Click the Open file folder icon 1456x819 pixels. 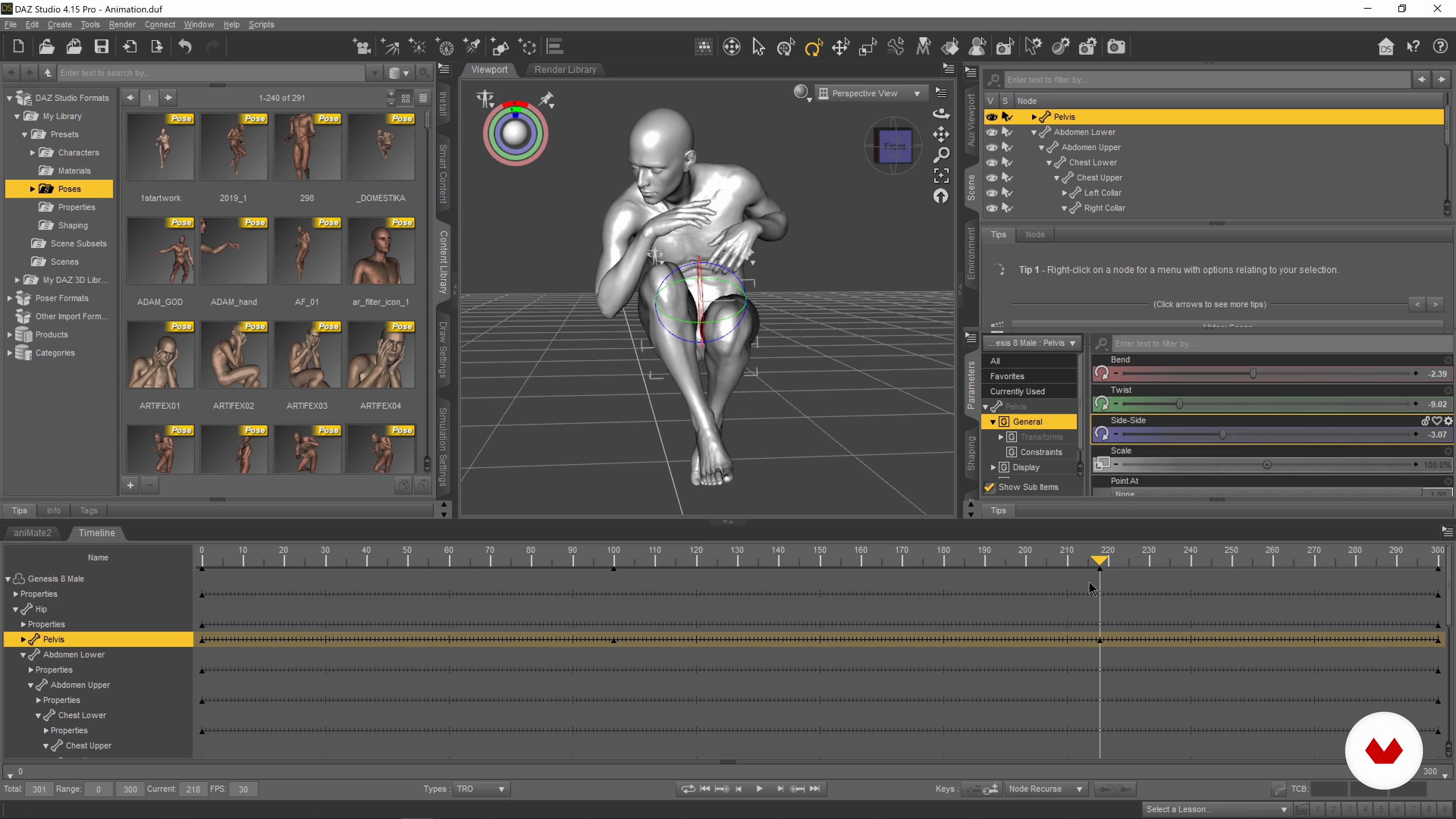pyautogui.click(x=46, y=46)
